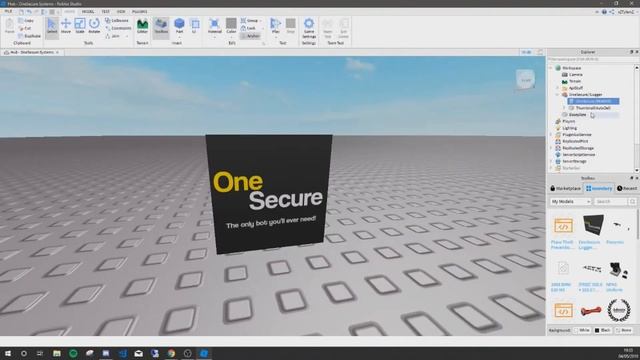
Task: Expand the ApiStuff folder node
Action: click(x=558, y=88)
